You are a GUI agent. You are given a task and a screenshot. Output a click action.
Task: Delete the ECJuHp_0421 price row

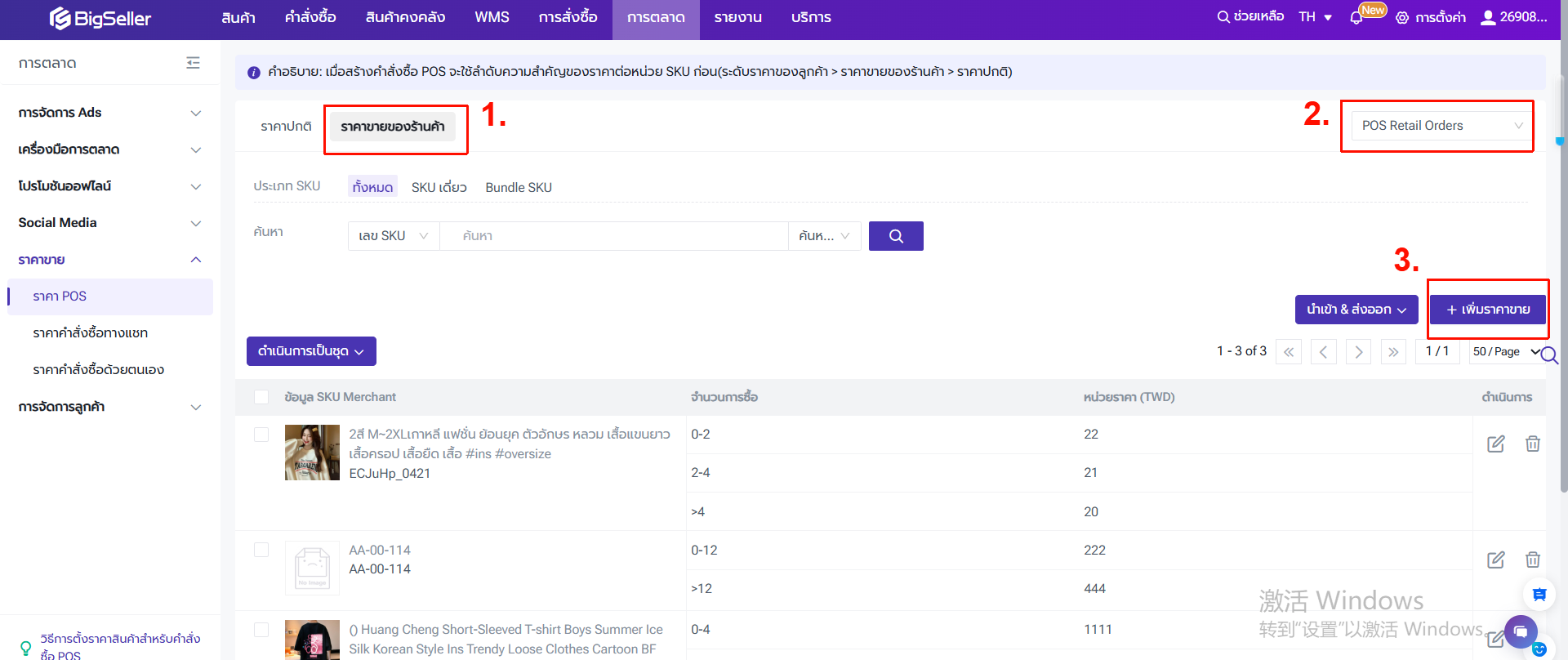pyautogui.click(x=1533, y=444)
